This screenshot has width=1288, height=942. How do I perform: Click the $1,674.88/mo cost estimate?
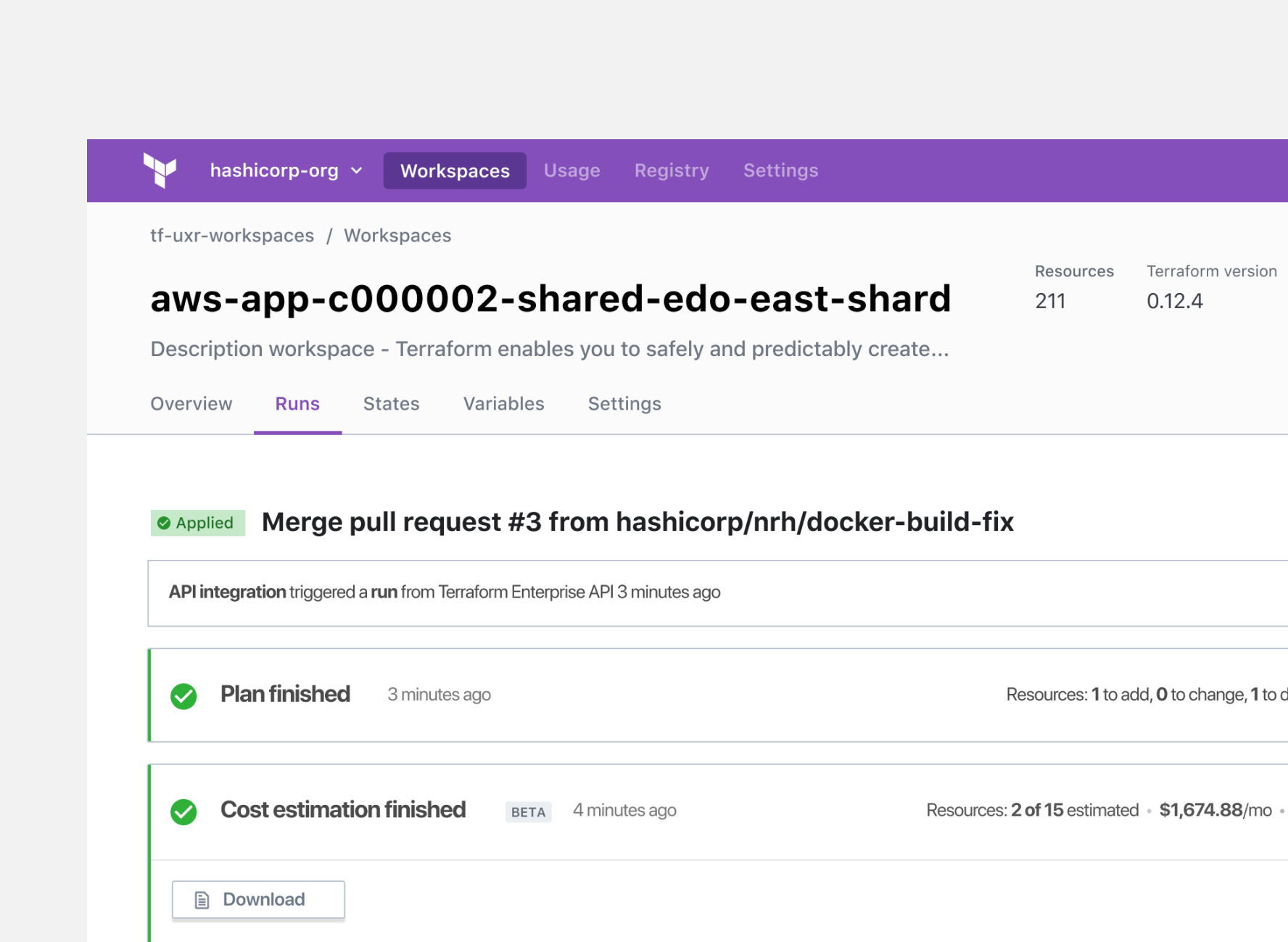1215,810
